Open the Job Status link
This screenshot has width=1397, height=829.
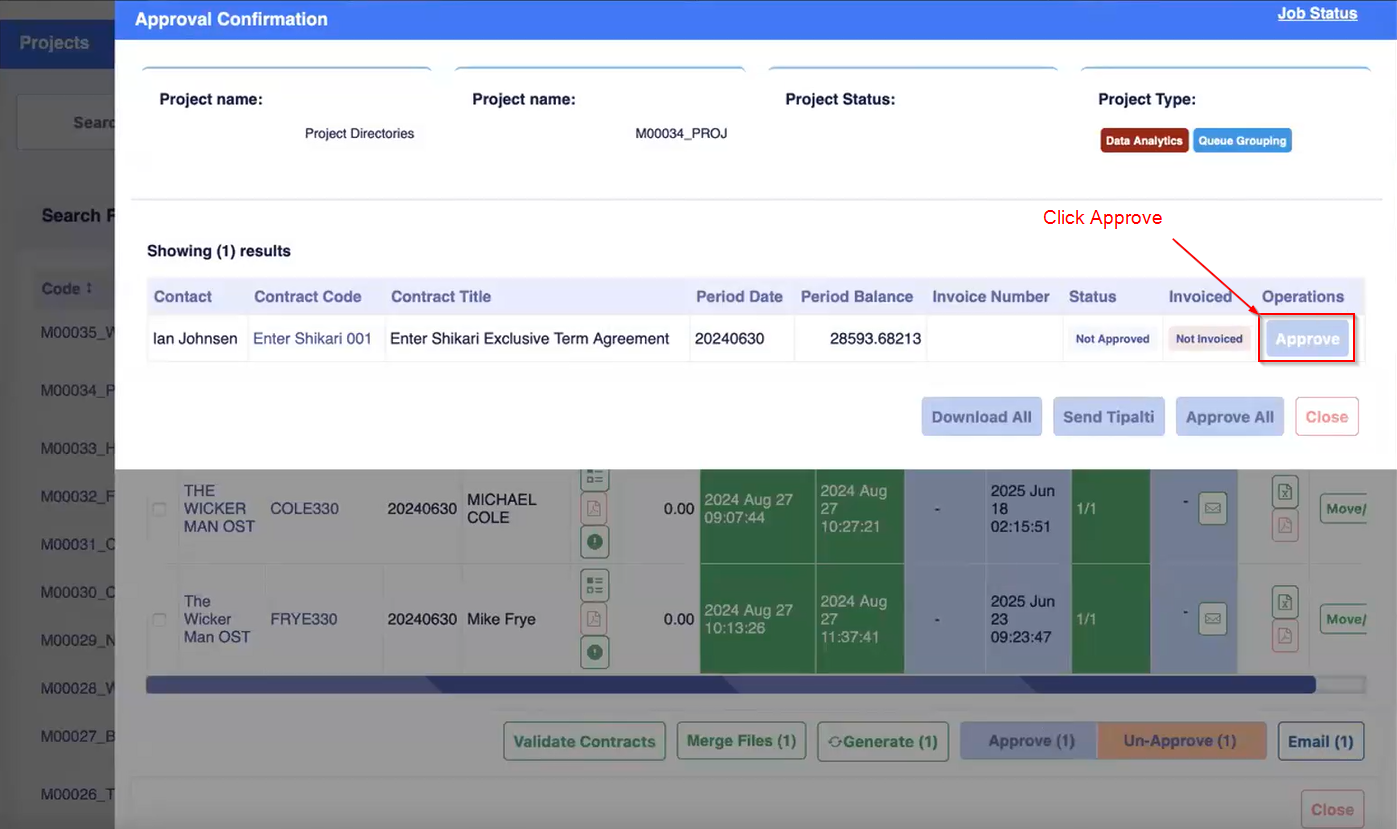[x=1317, y=14]
